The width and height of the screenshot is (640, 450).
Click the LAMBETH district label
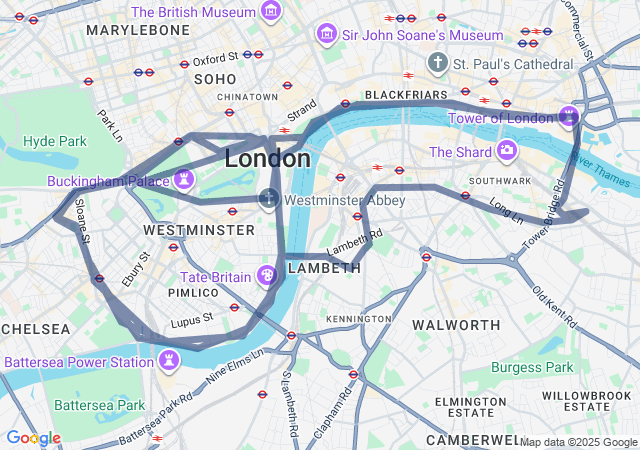point(324,268)
